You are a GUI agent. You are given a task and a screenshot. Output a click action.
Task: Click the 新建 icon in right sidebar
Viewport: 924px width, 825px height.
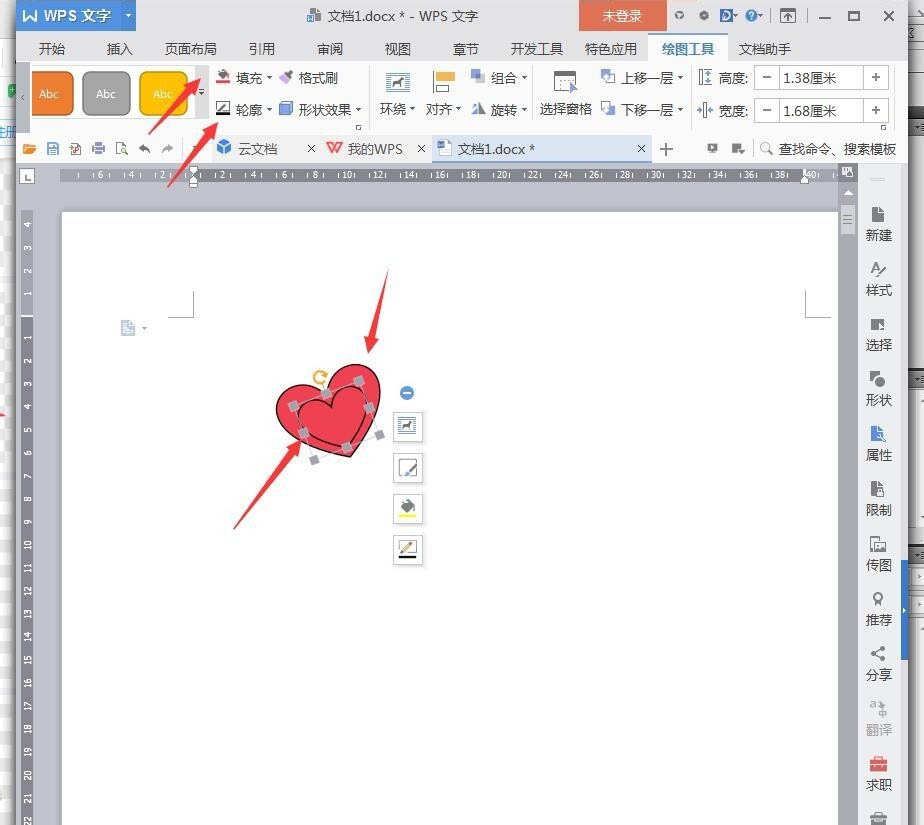tap(878, 224)
